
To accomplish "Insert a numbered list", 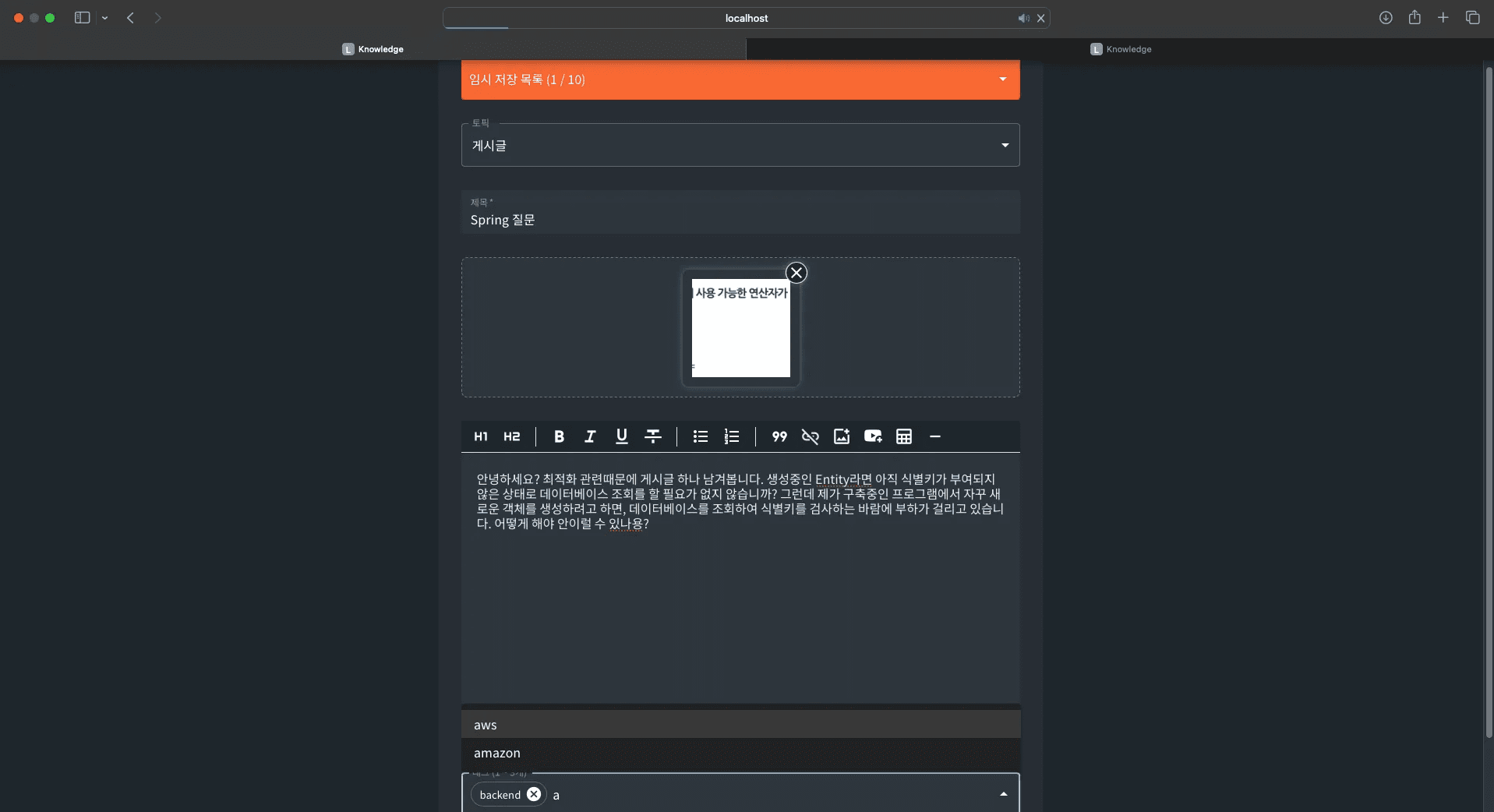I will click(732, 436).
